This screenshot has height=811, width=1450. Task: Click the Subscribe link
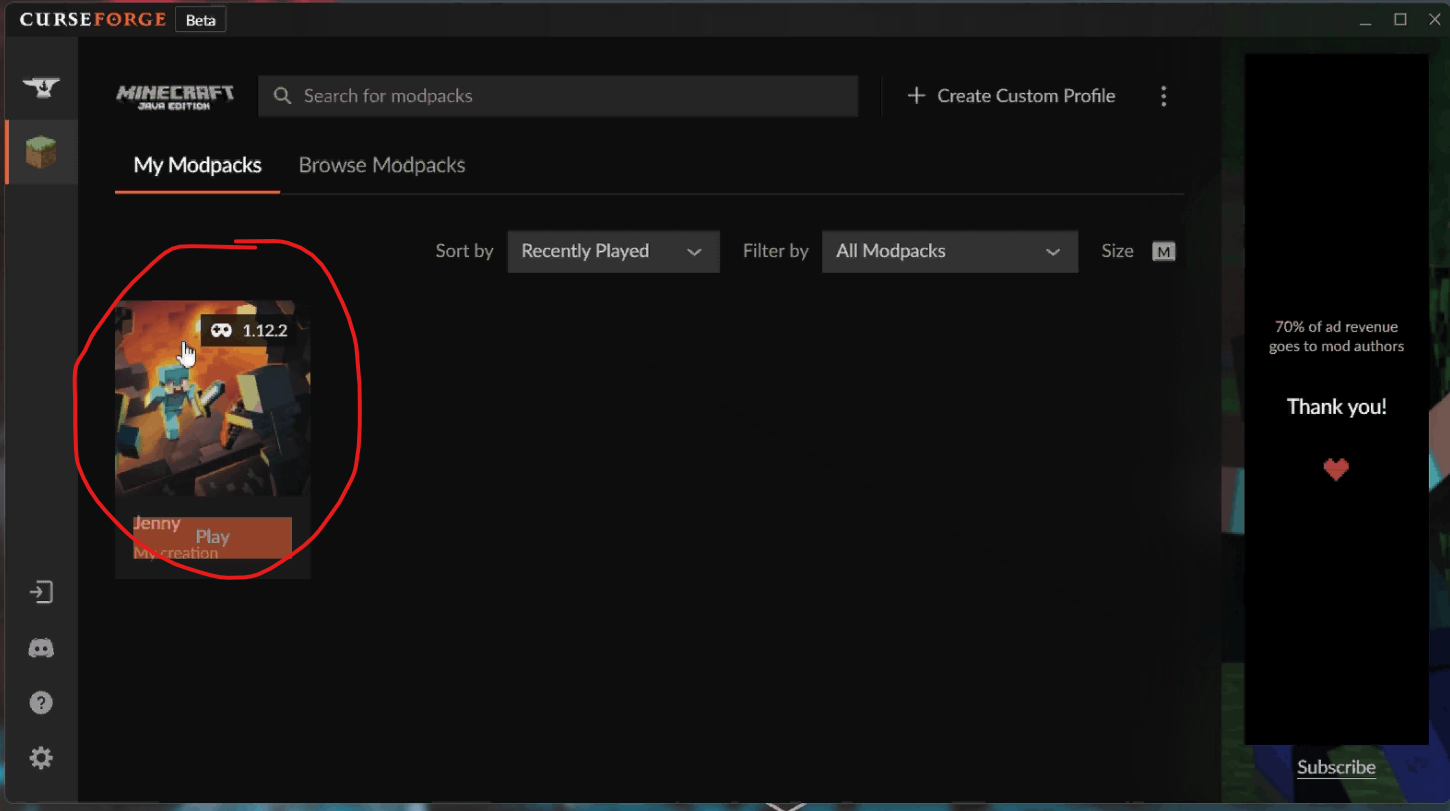(1336, 767)
